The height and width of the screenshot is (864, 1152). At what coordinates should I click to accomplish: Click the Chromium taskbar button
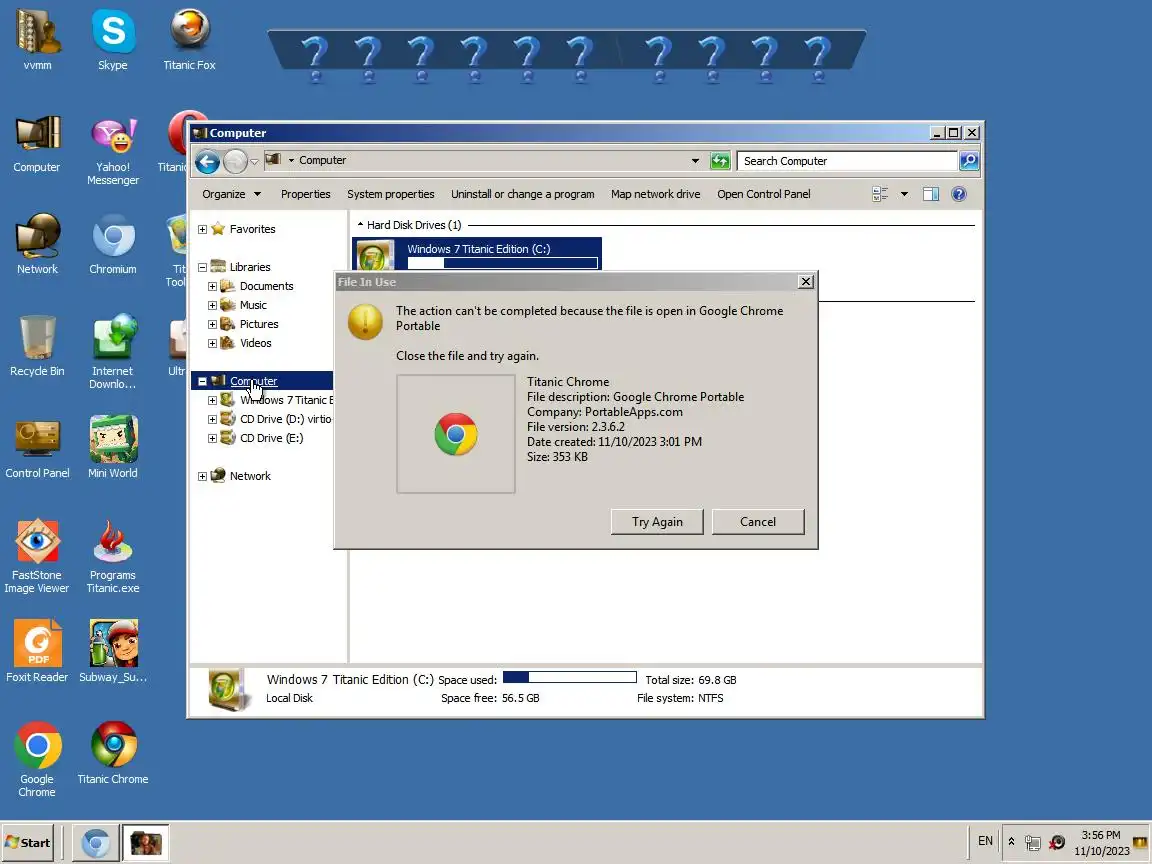point(96,843)
